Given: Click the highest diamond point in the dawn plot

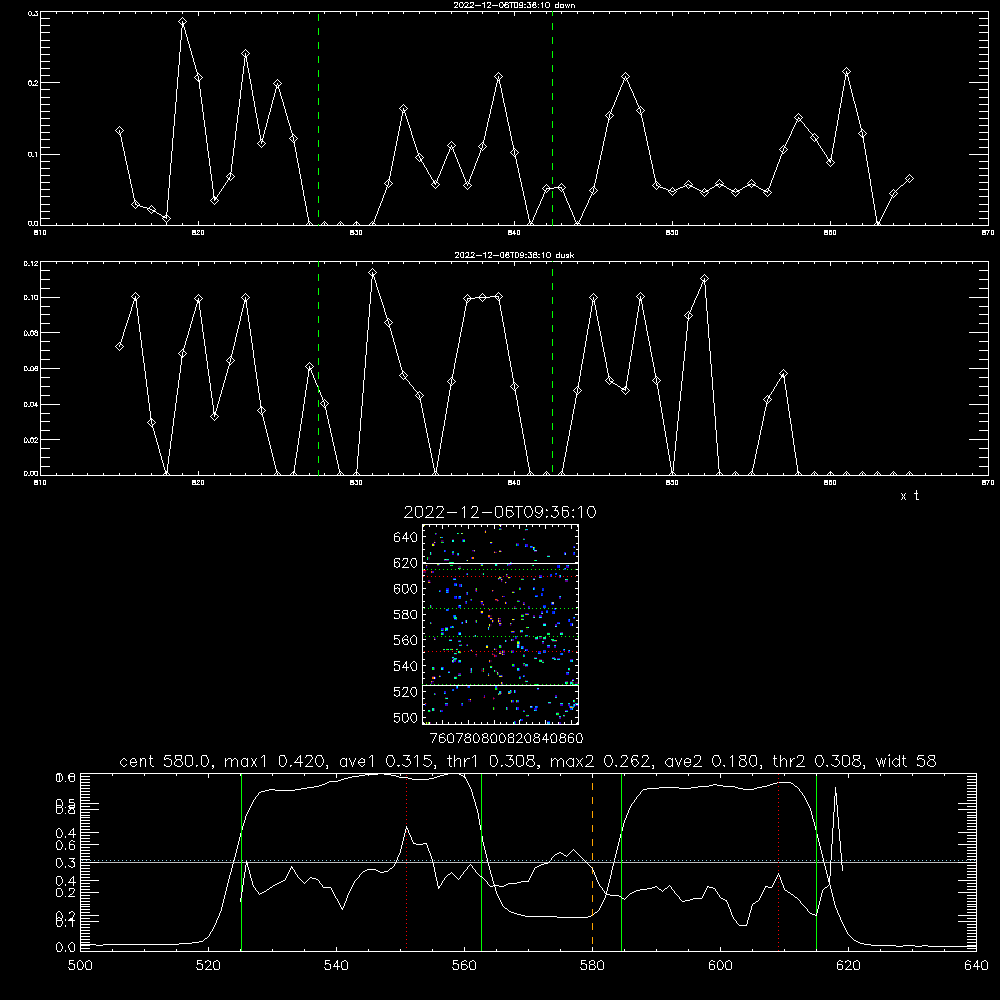Looking at the screenshot, I should [x=183, y=22].
